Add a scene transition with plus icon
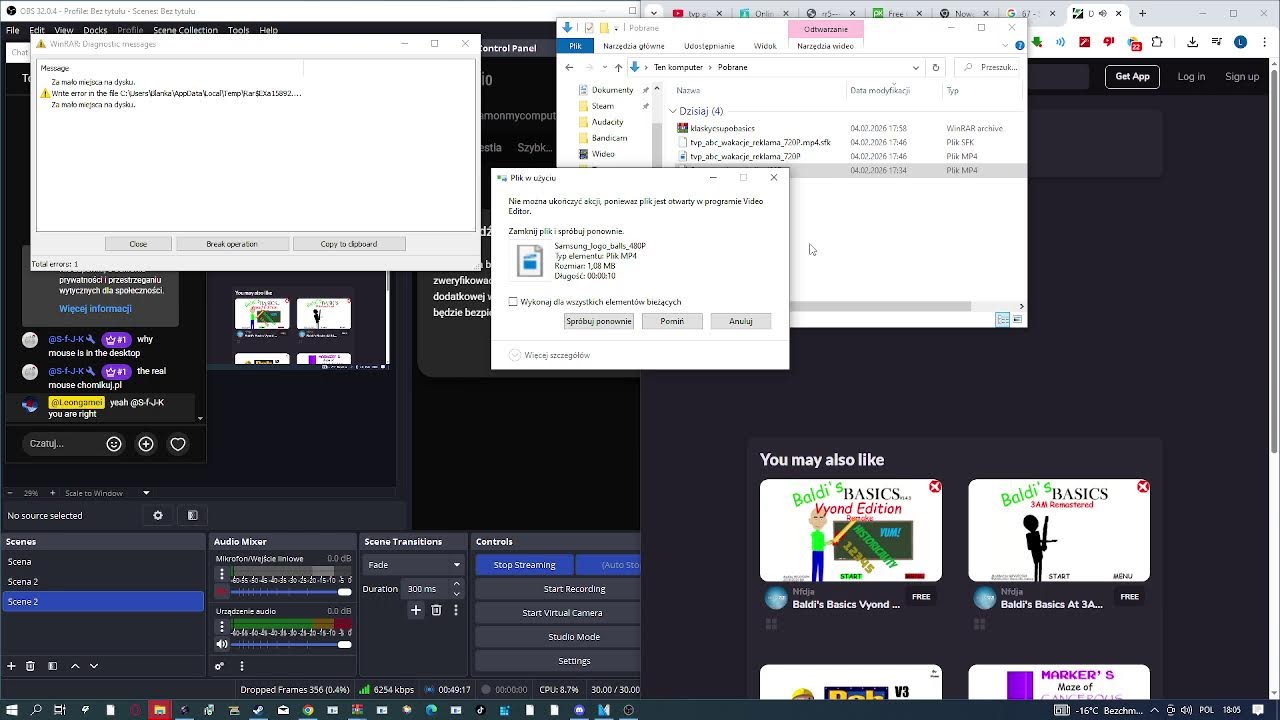 (416, 610)
